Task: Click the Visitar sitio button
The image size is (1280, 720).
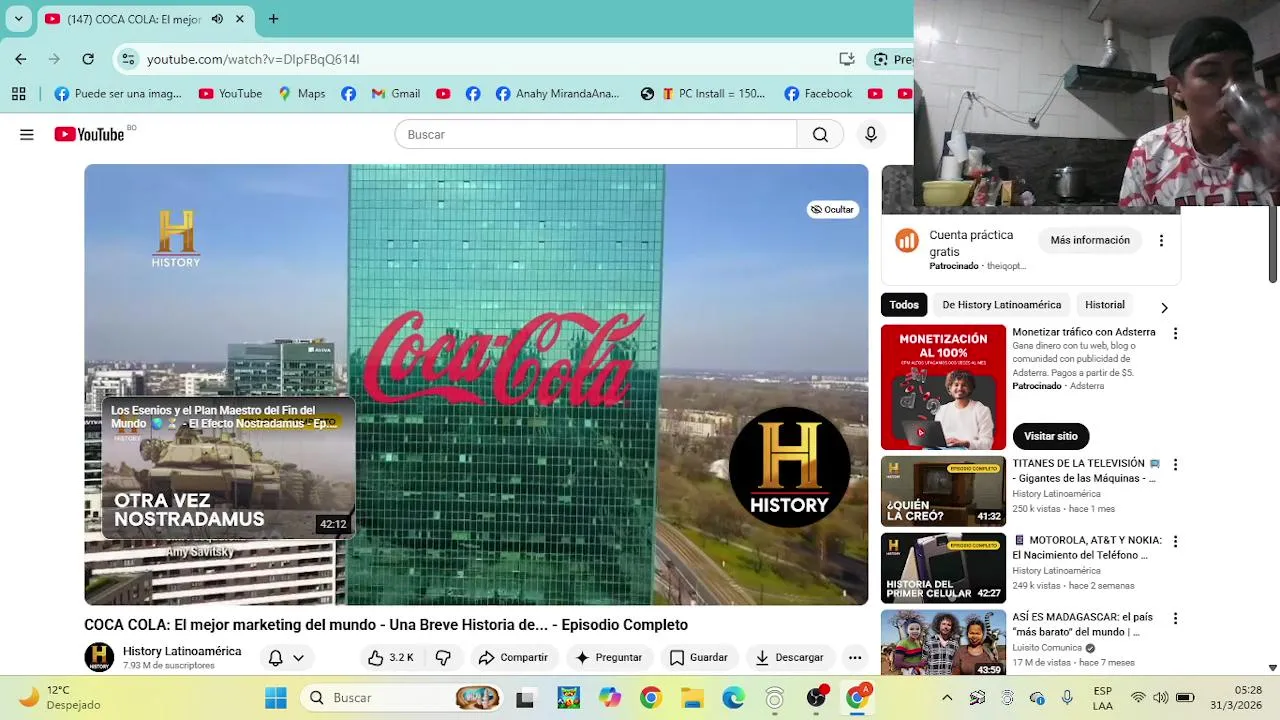Action: pyautogui.click(x=1050, y=436)
